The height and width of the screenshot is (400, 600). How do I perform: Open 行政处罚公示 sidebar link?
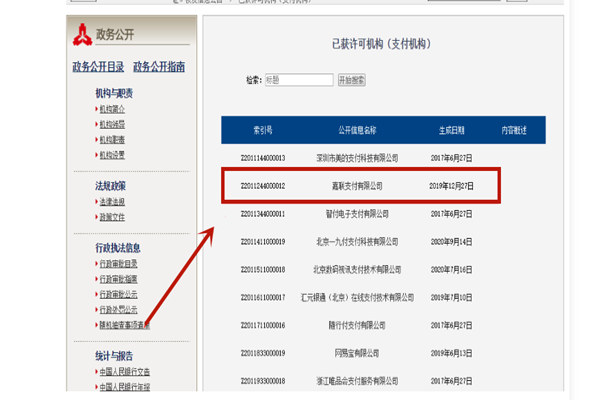(118, 310)
